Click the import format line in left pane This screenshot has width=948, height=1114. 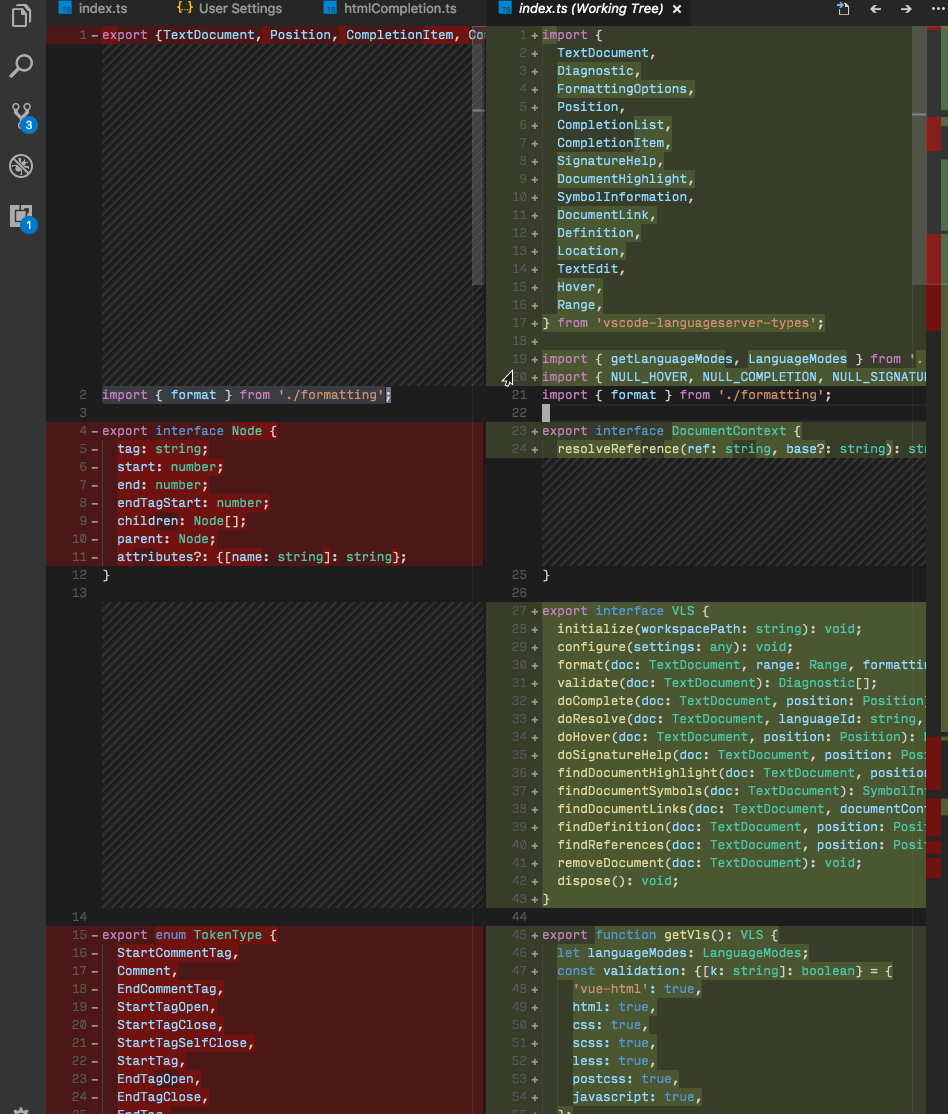tap(247, 395)
